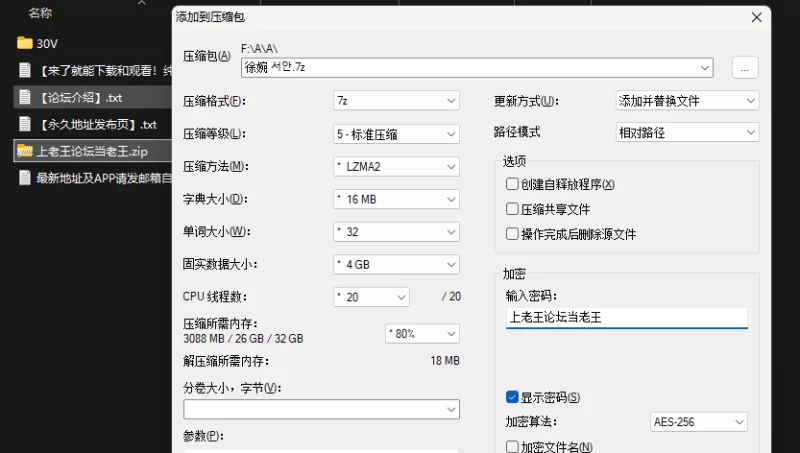Open the CPU 线程数 dropdown

coord(371,297)
